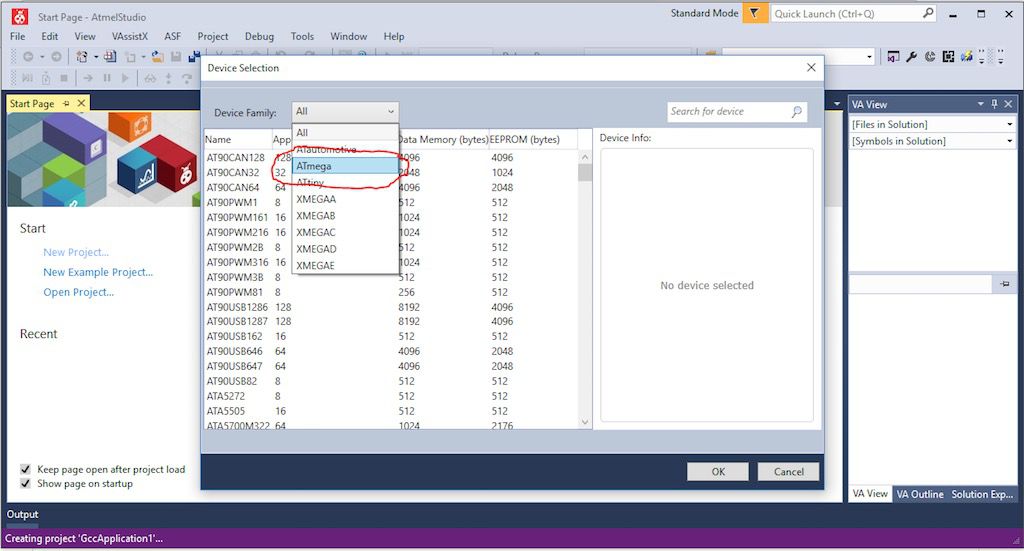Select XMEGAE in the family list
The image size is (1024, 551).
click(x=345, y=266)
